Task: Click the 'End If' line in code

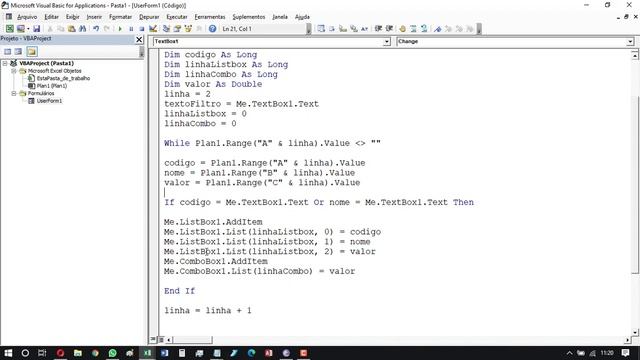Action: (180, 291)
